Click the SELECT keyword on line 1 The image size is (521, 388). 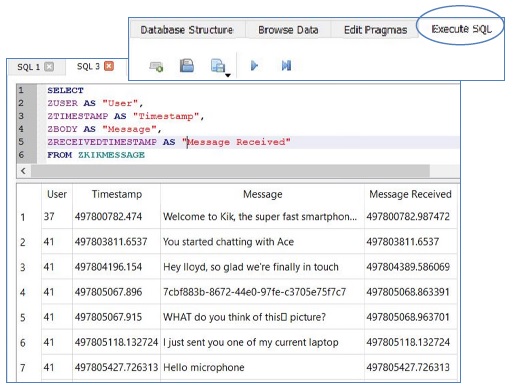[65, 90]
